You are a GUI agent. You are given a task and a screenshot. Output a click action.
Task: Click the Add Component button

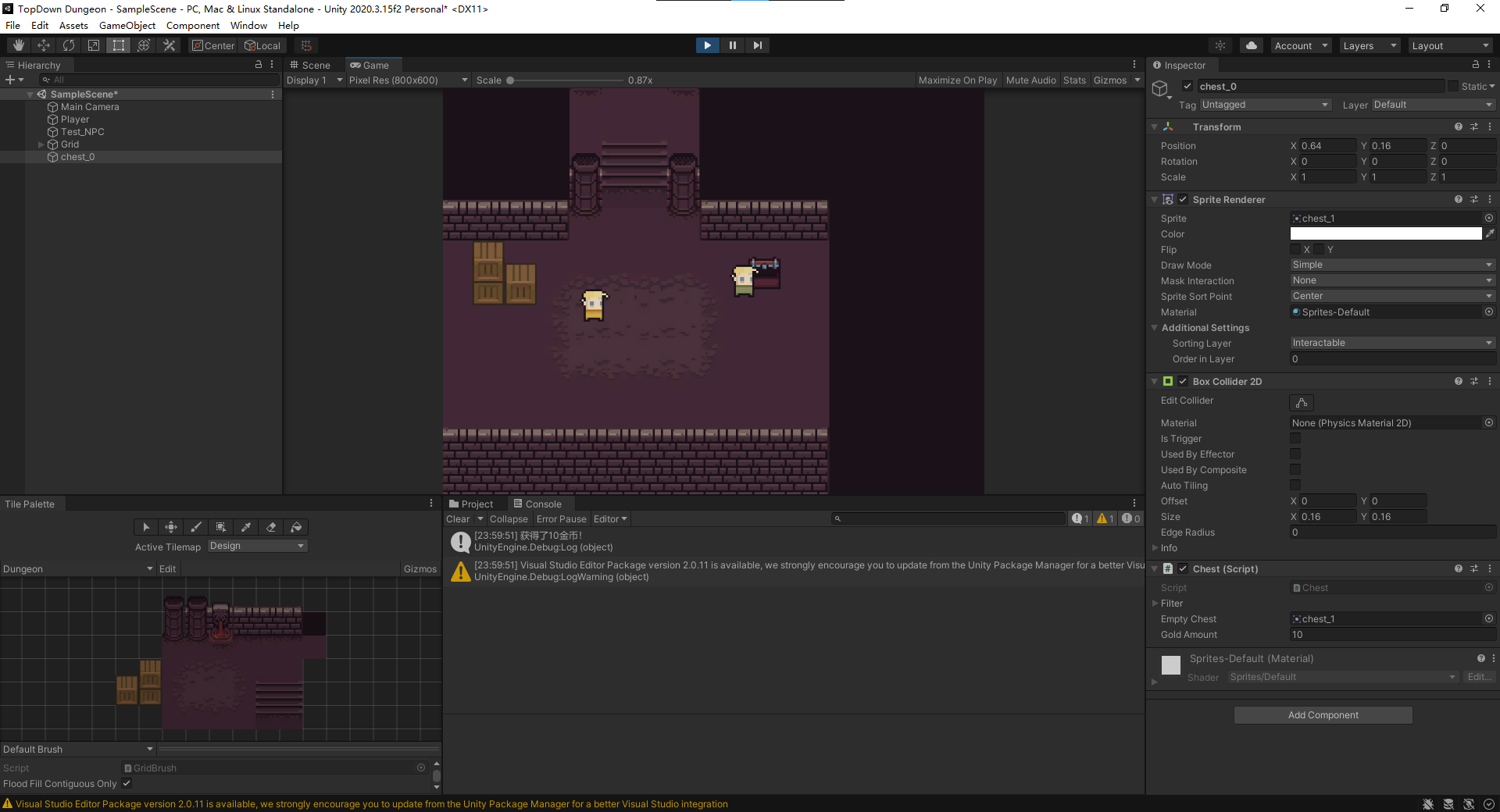1323,715
